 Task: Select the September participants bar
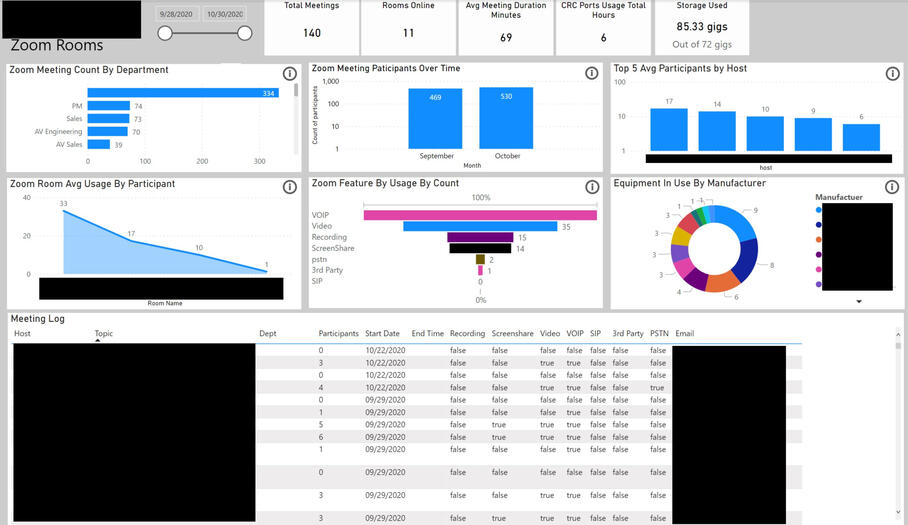coord(435,119)
